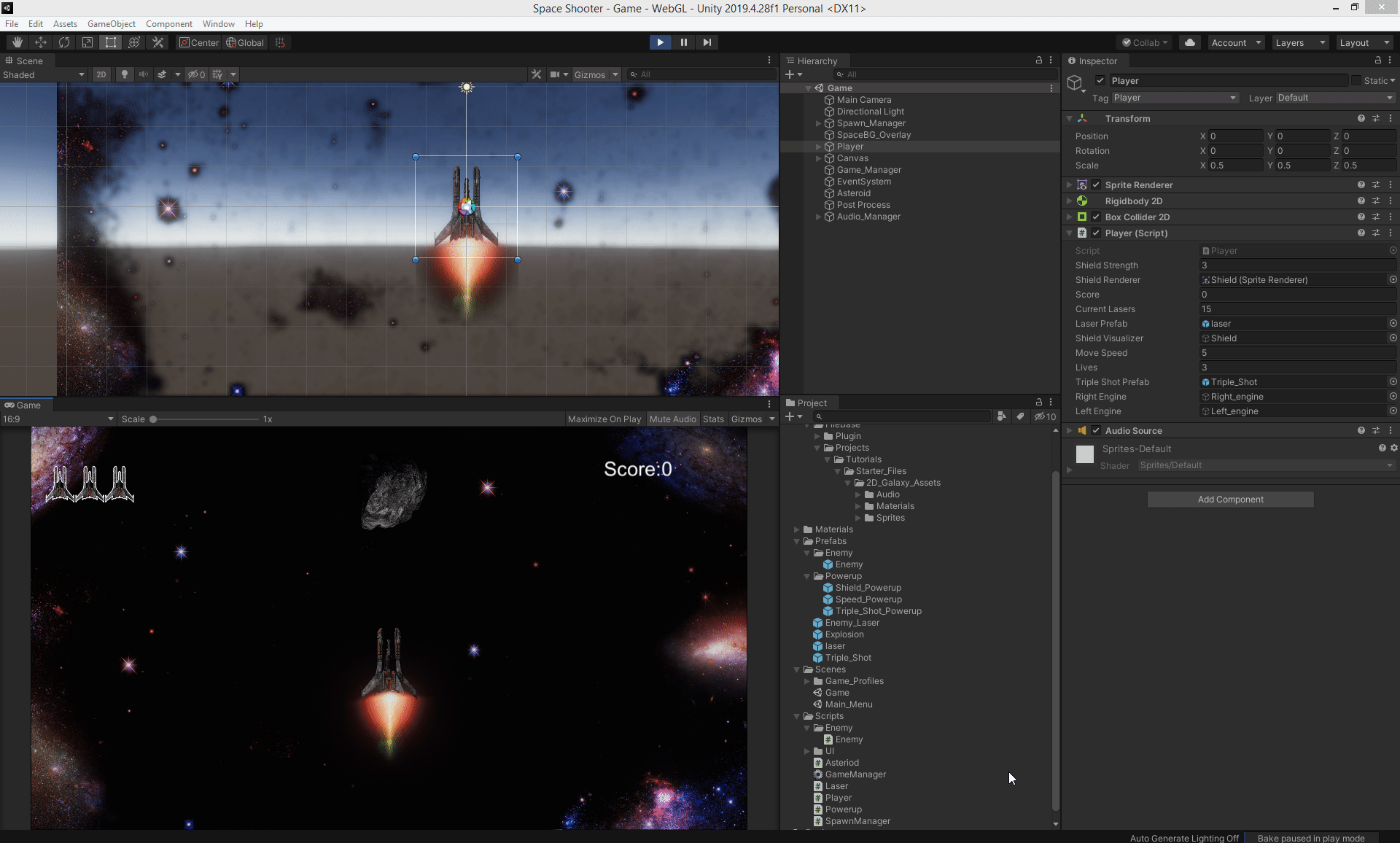Select the Hand tool in toolbar
Screen dimensions: 1400x843
[17, 42]
